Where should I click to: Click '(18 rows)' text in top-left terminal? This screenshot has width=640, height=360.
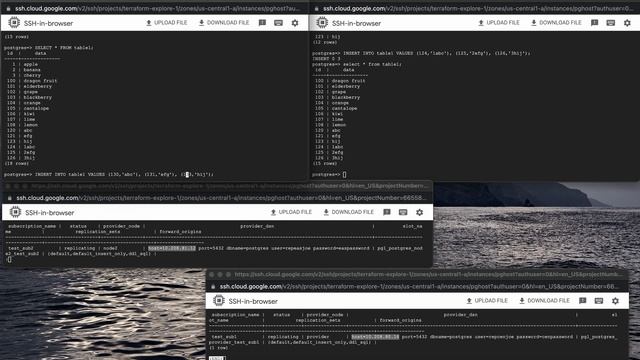[x=16, y=164]
